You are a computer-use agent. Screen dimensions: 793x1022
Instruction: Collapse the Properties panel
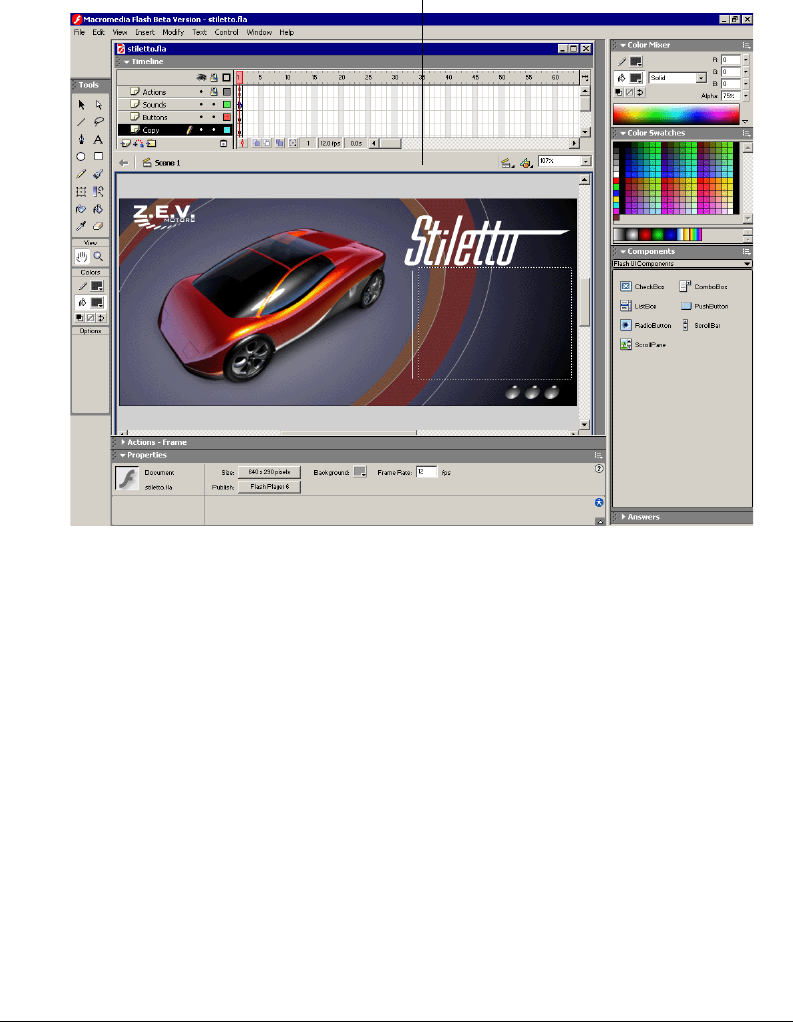point(123,455)
